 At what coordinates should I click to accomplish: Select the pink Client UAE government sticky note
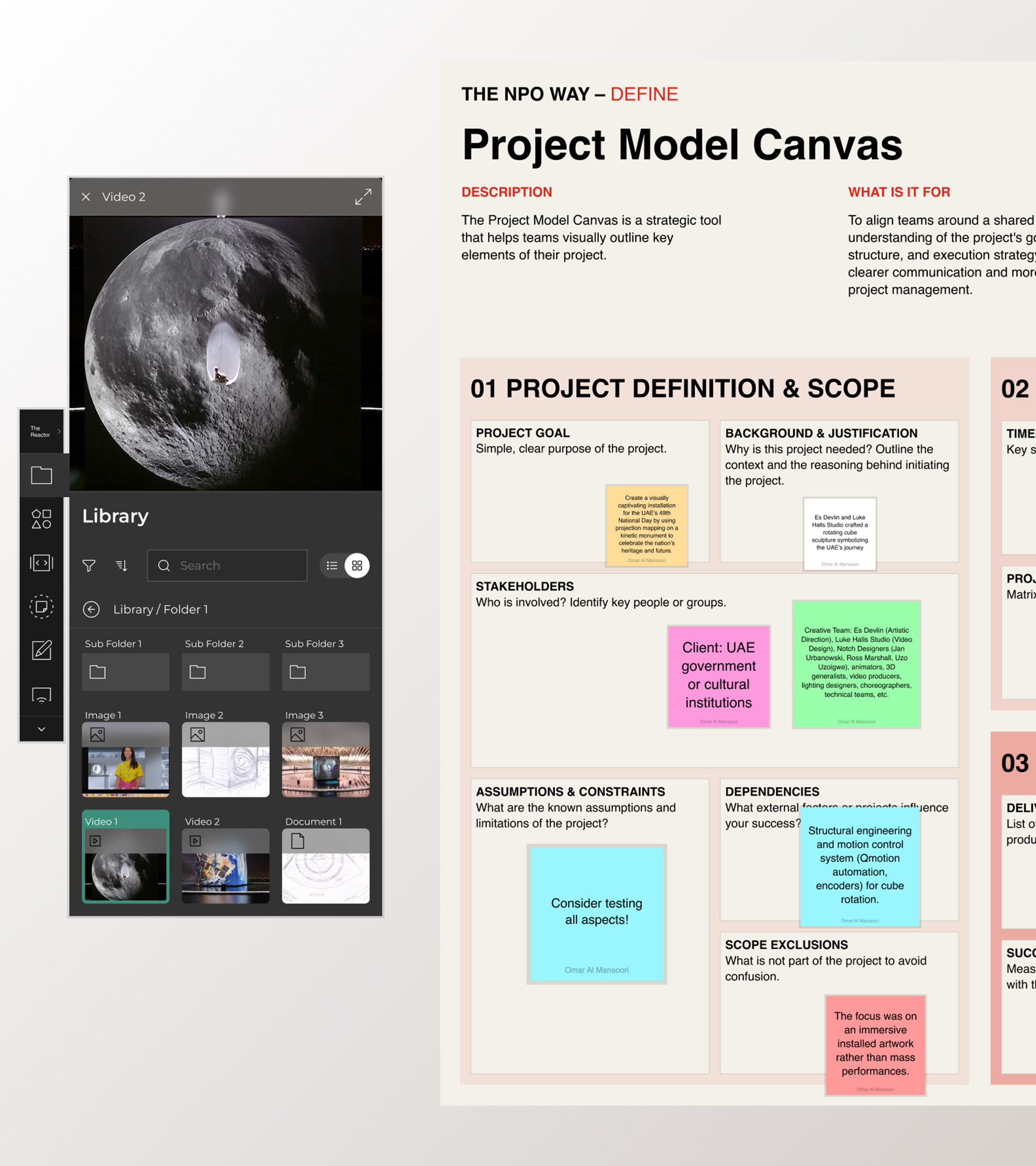[718, 676]
